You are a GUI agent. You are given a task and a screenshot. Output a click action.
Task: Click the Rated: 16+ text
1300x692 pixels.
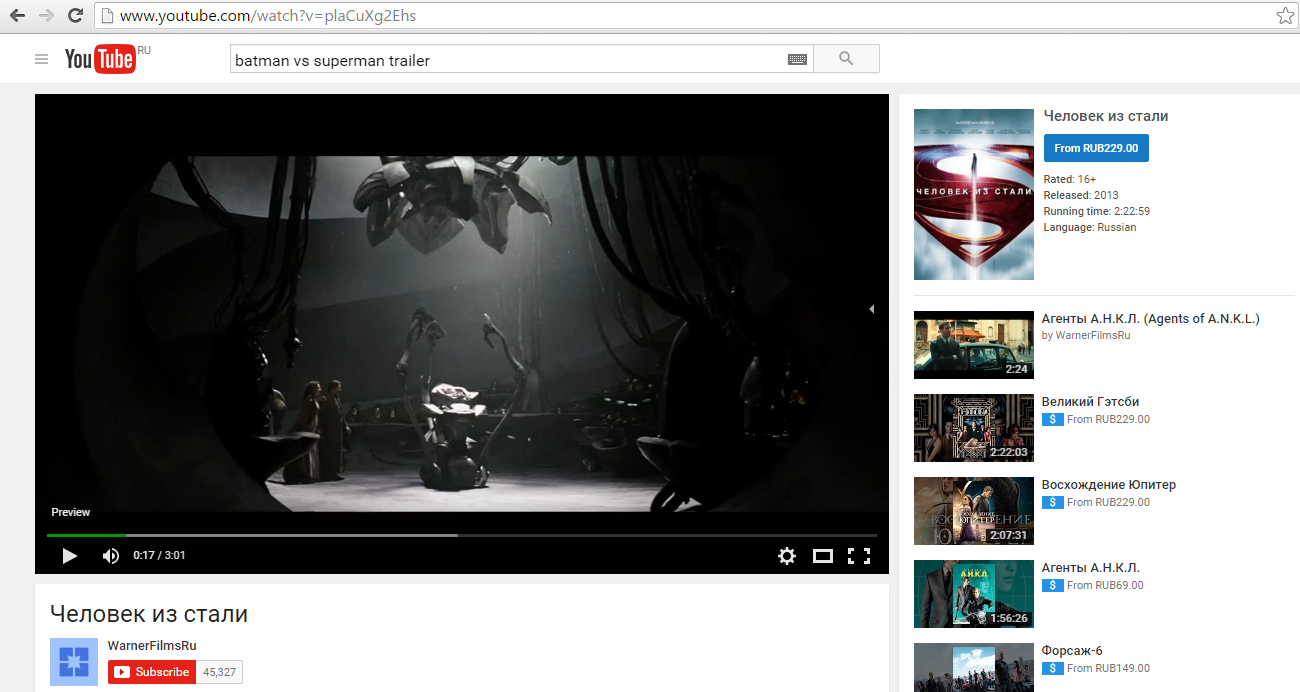tap(1070, 179)
